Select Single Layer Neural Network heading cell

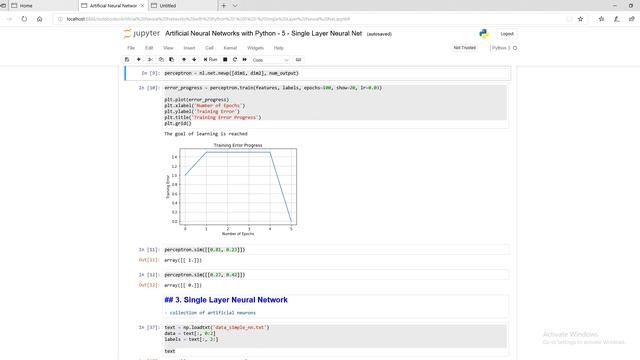coord(336,306)
